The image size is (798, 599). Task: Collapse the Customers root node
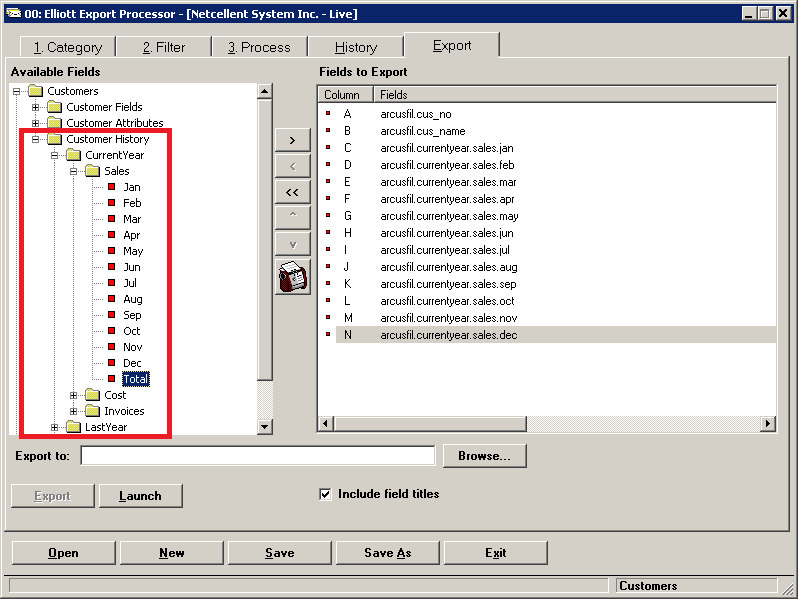tap(16, 92)
